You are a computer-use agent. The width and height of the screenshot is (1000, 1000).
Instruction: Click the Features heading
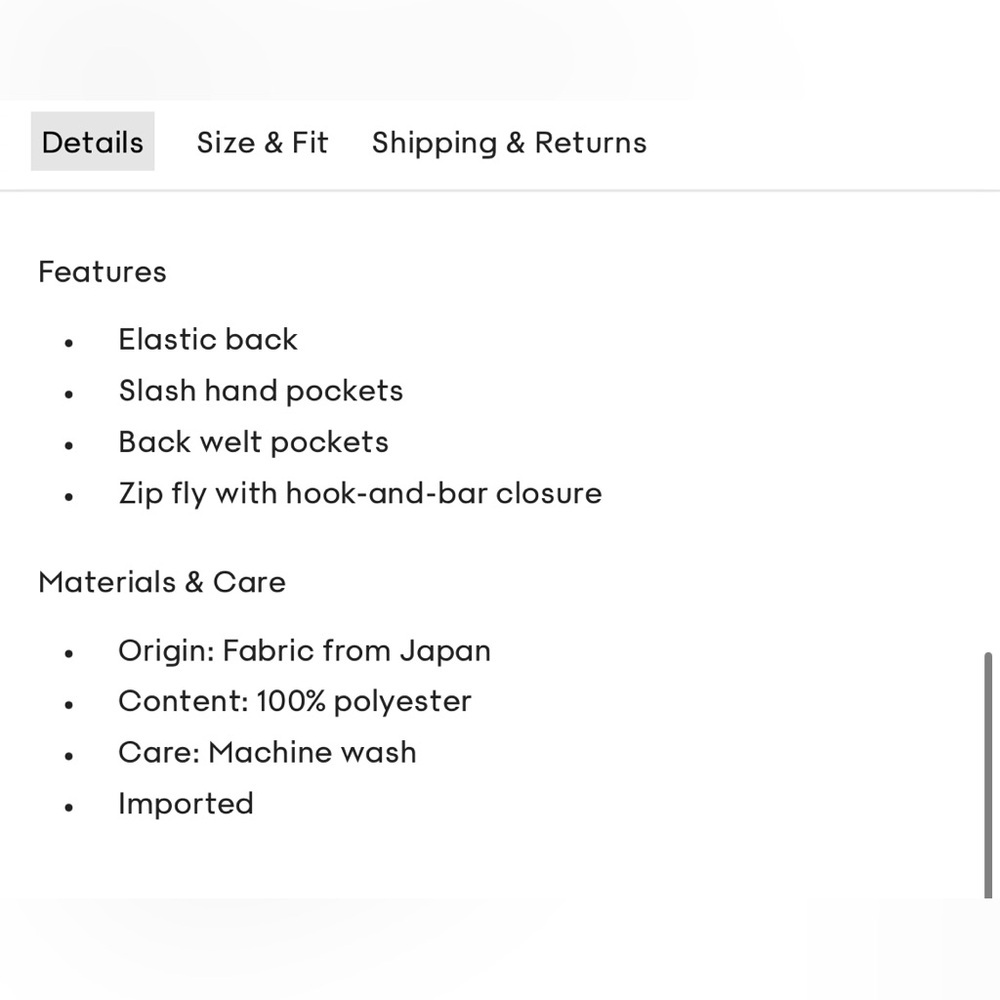point(102,272)
